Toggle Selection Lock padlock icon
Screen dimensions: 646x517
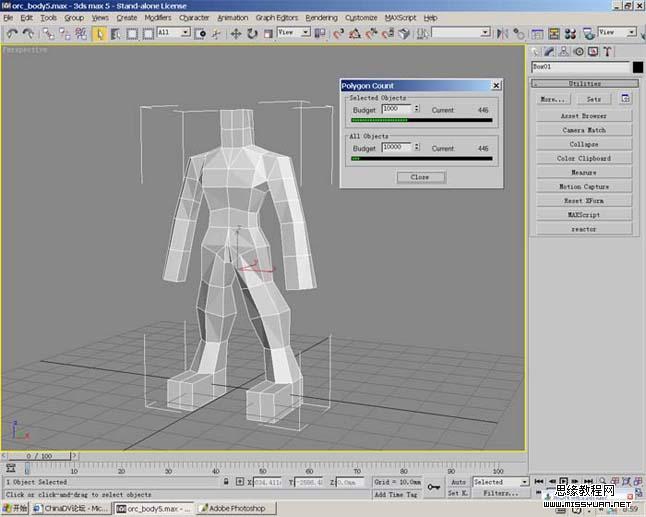tap(226, 482)
